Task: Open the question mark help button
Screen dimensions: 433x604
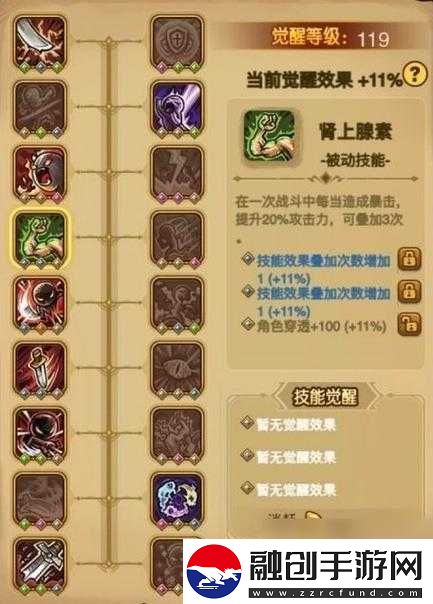Action: point(415,74)
